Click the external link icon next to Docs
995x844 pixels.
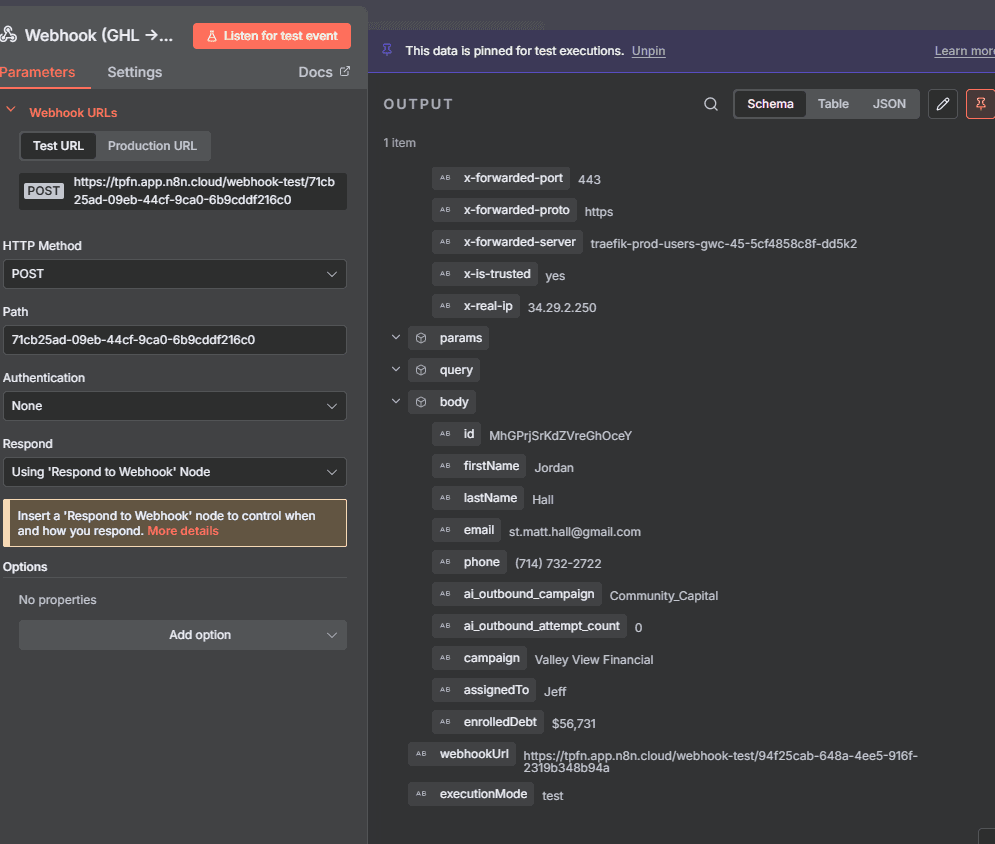(345, 71)
